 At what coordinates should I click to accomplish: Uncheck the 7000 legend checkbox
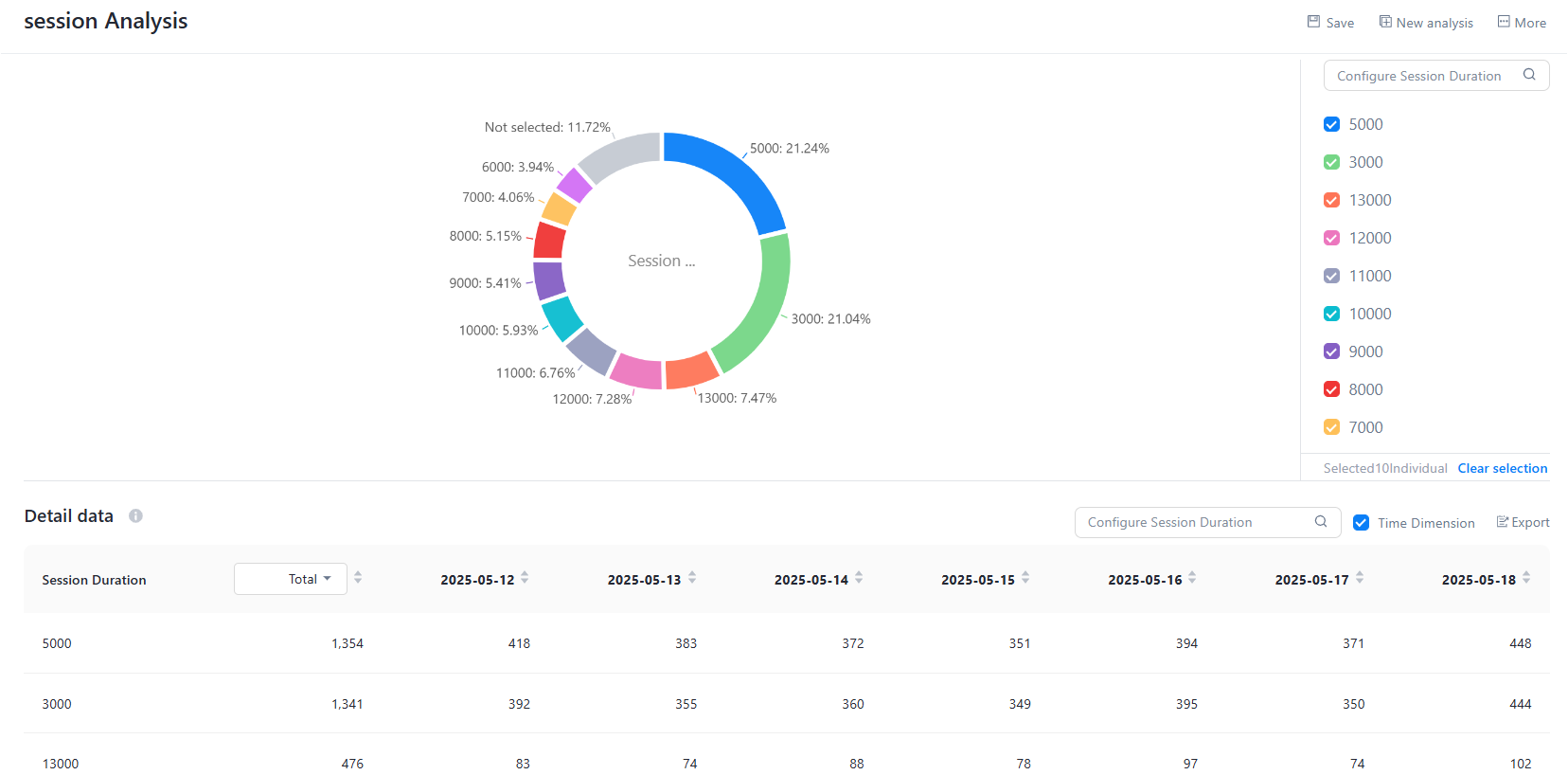(x=1331, y=427)
